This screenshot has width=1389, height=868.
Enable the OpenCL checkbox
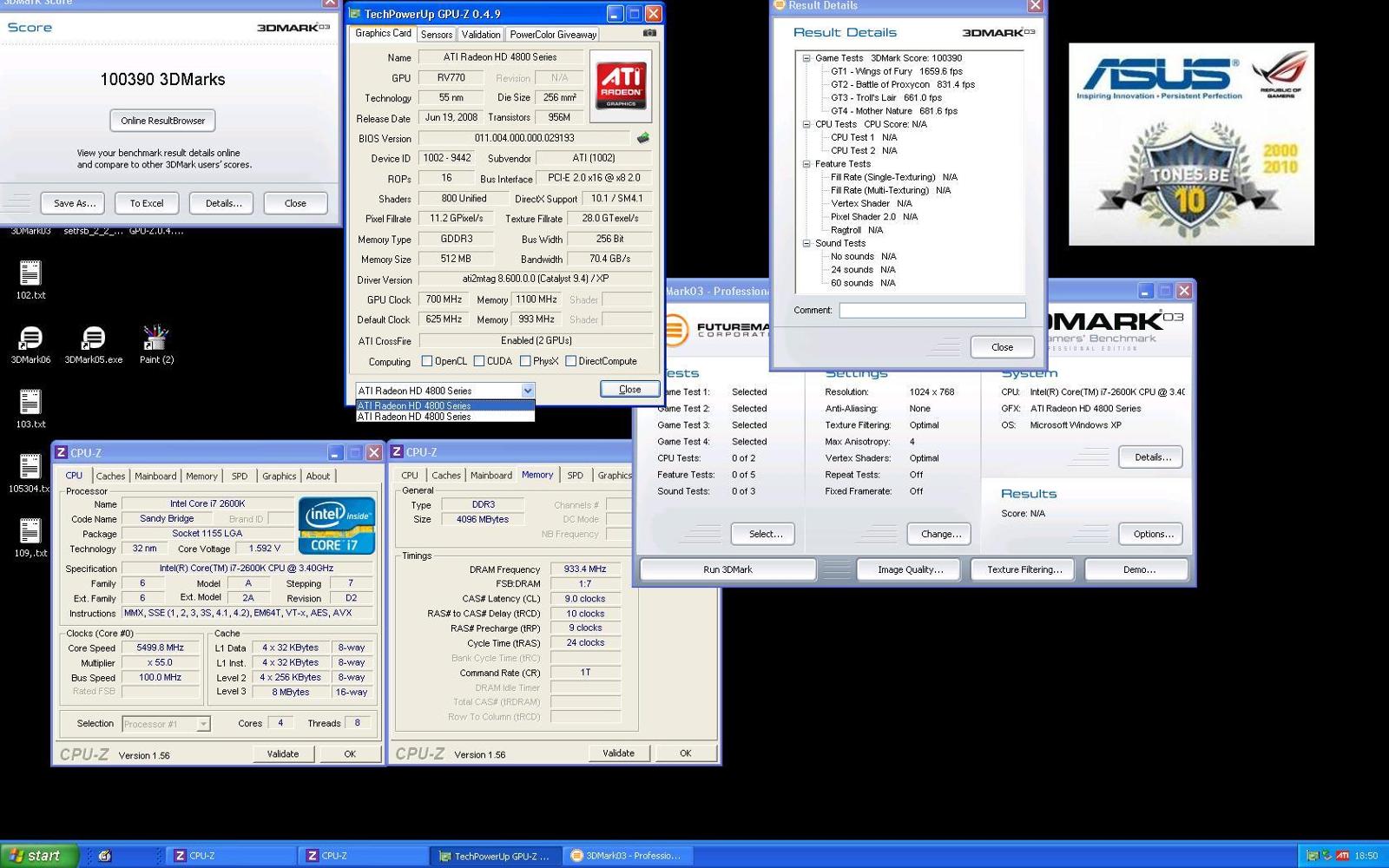[427, 361]
